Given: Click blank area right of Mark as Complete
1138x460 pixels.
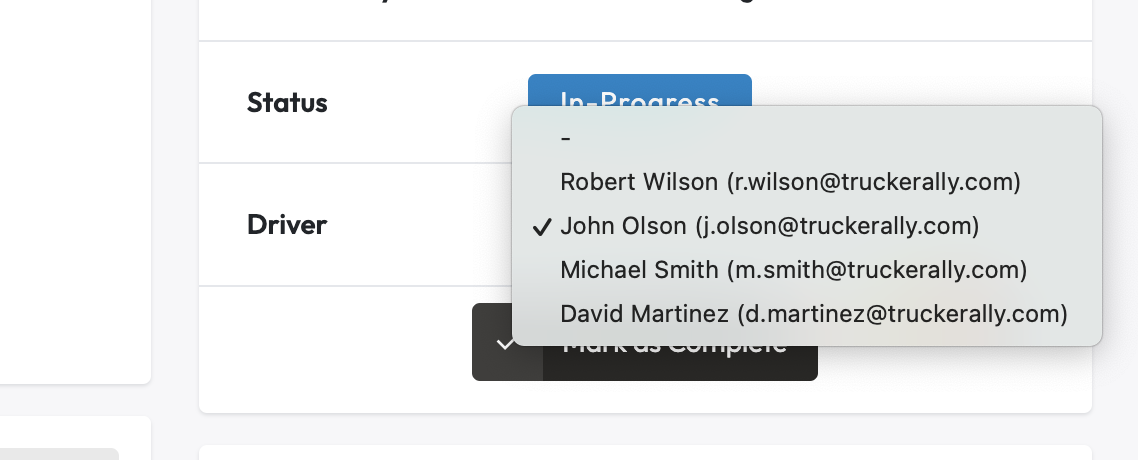Looking at the screenshot, I should pos(950,375).
